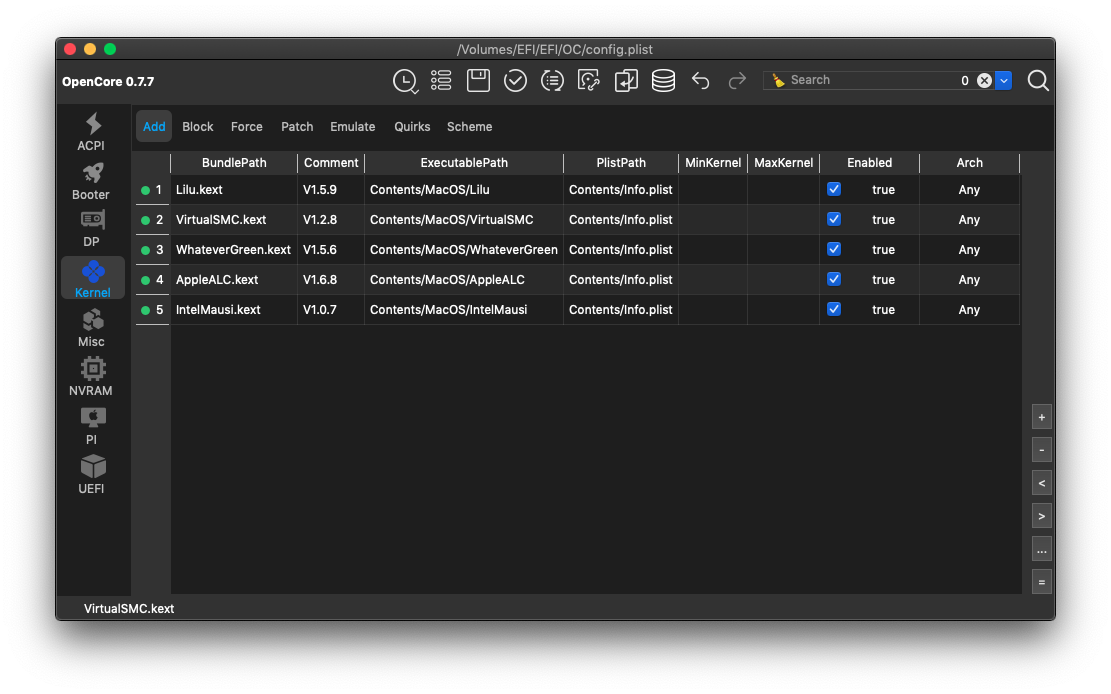The height and width of the screenshot is (694, 1111).
Task: Click the clock history toolbar icon
Action: pos(405,81)
